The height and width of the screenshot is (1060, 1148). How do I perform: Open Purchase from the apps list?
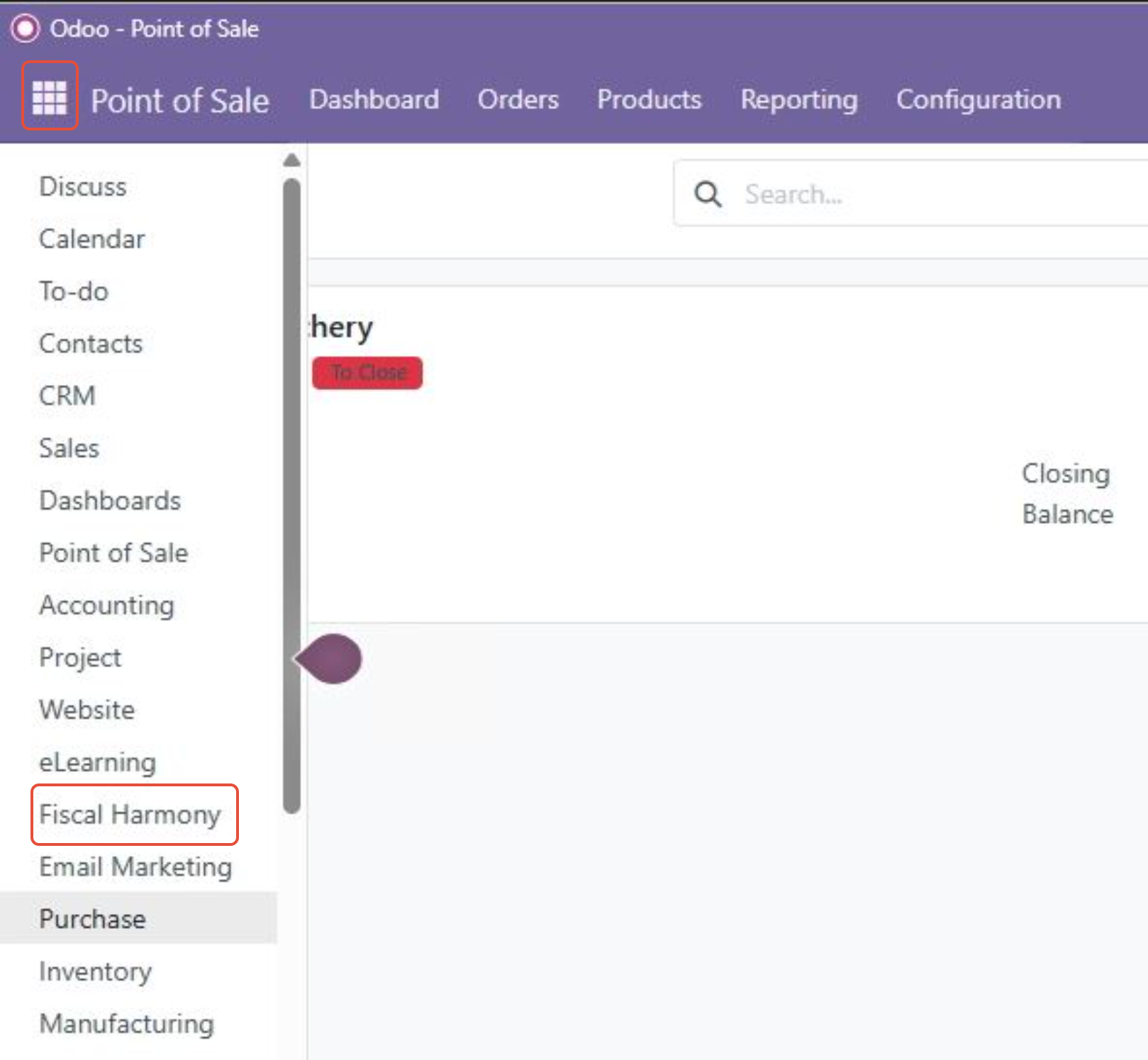pyautogui.click(x=139, y=919)
